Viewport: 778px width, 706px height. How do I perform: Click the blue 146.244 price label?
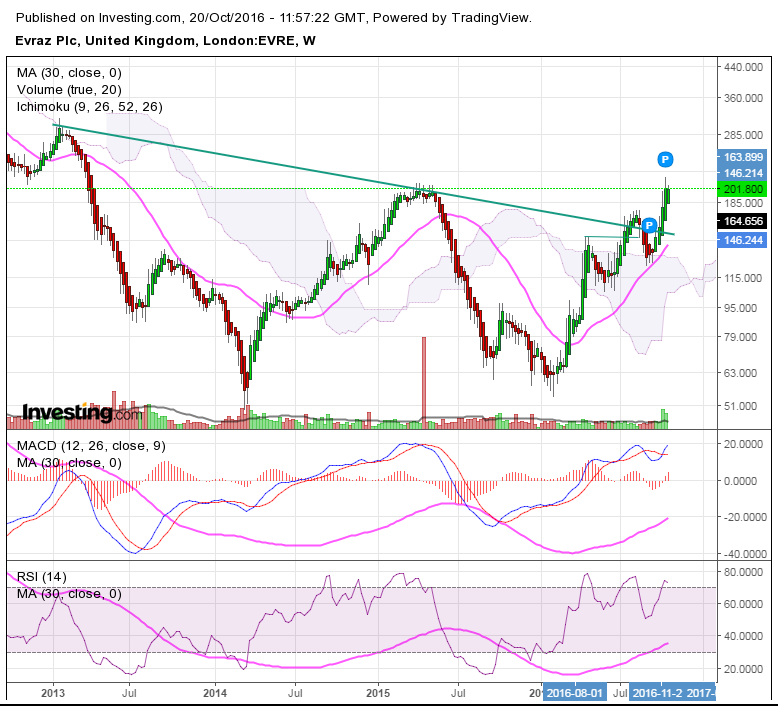(x=742, y=240)
